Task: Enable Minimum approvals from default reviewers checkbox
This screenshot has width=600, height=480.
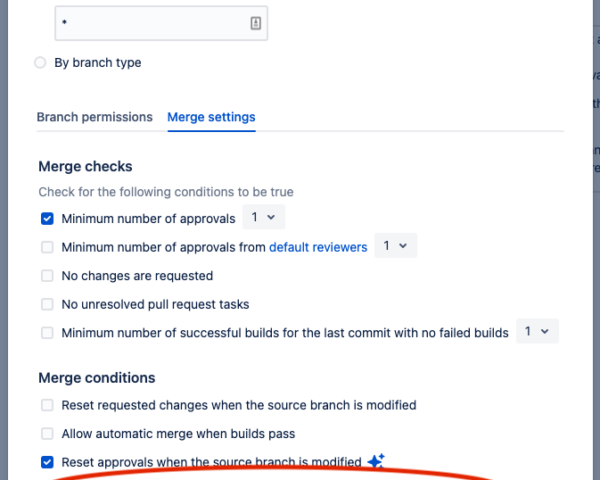Action: click(47, 247)
